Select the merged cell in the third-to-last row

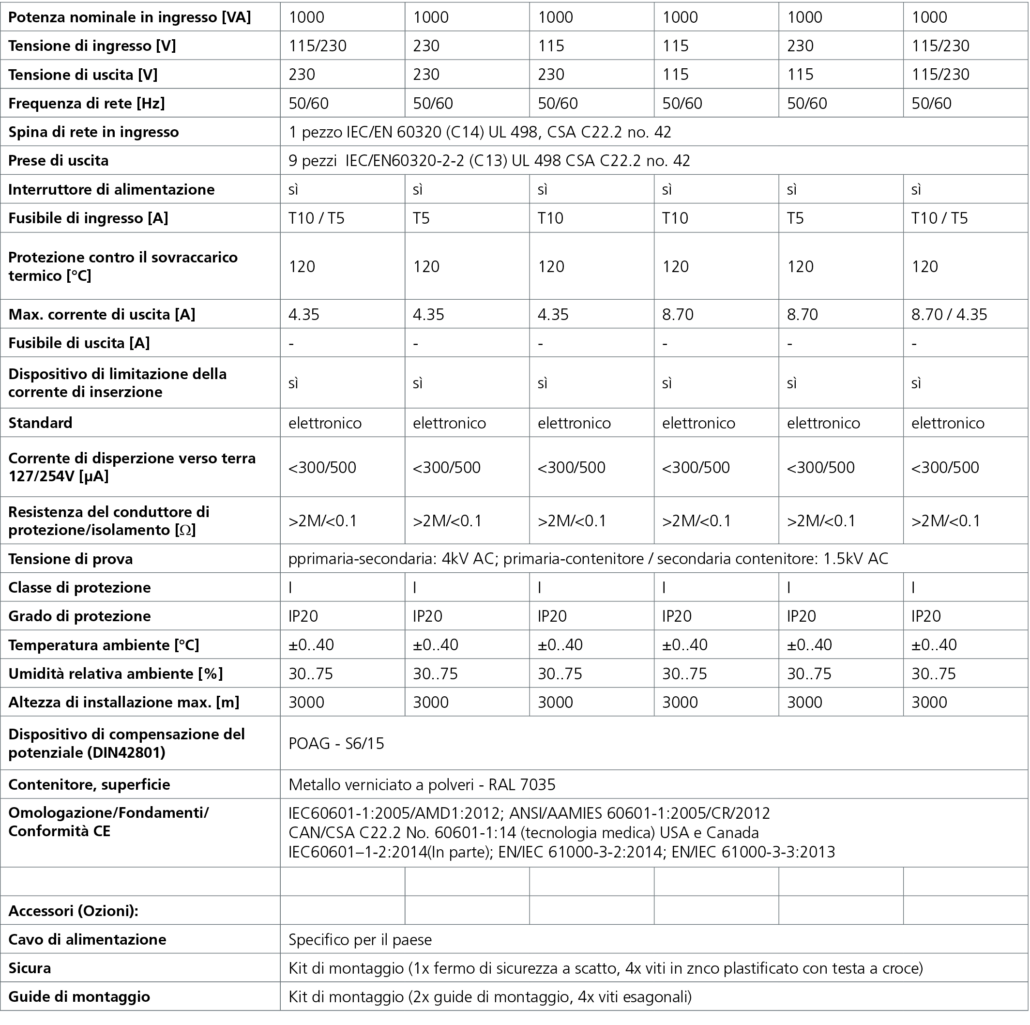point(654,939)
